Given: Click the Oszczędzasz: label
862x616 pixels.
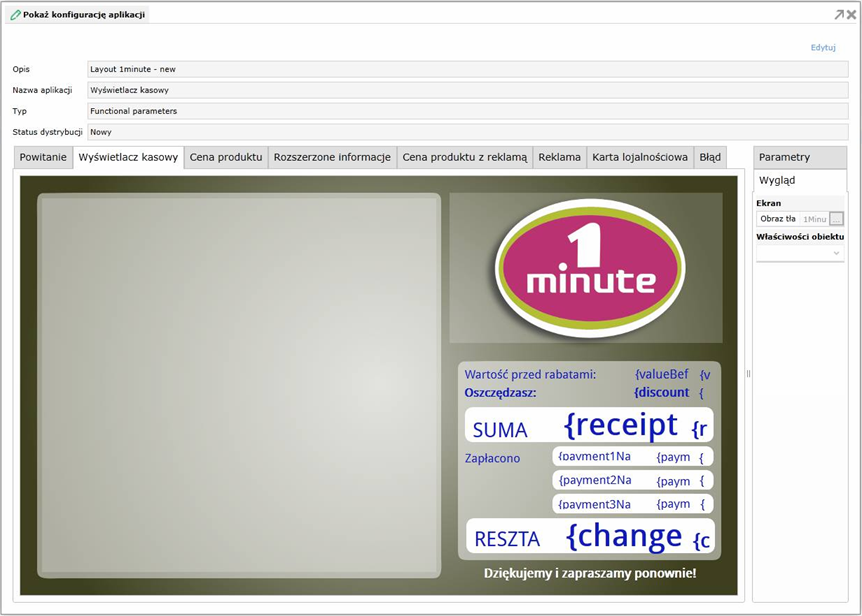Looking at the screenshot, I should coord(500,393).
